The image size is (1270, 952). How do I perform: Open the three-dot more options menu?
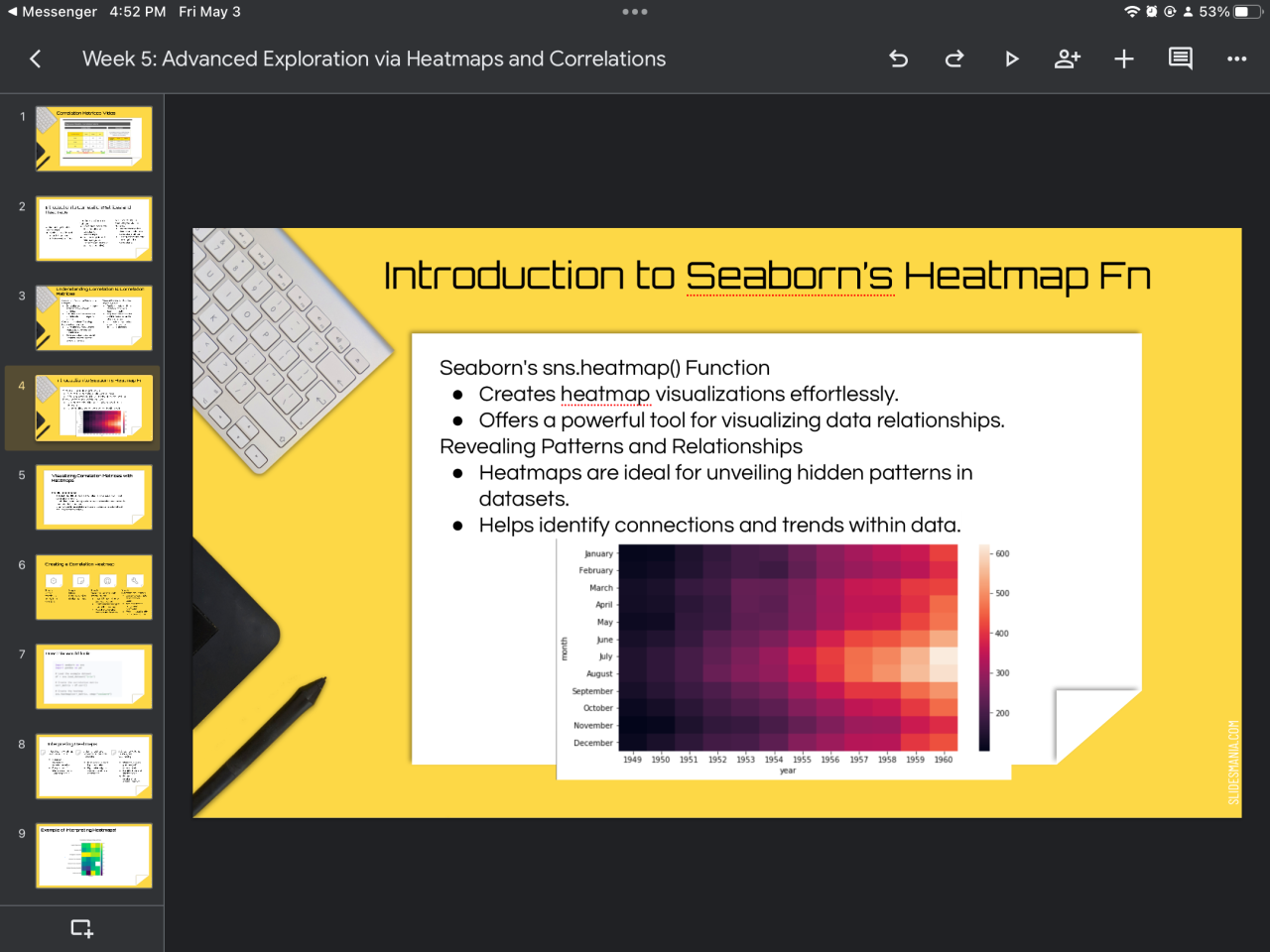(1236, 59)
